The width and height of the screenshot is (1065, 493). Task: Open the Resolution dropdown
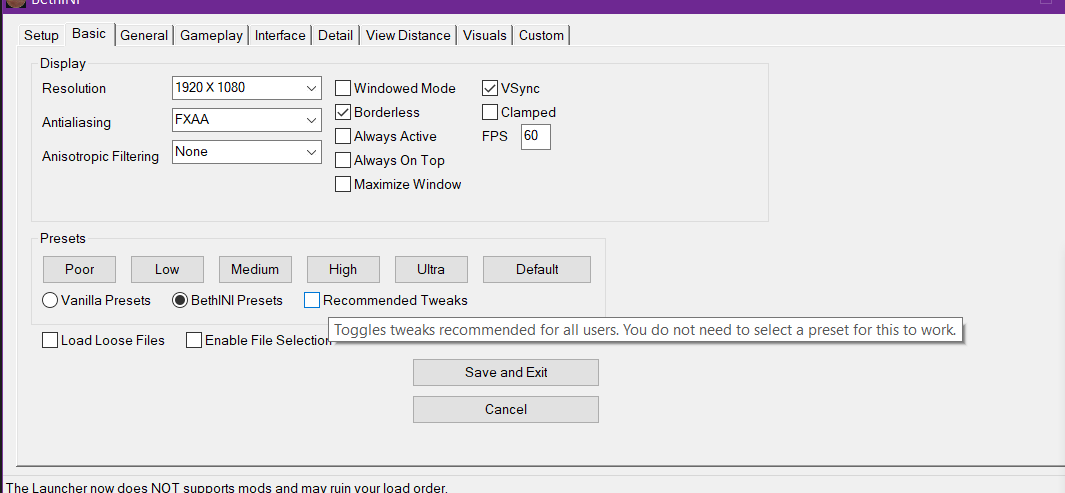247,88
